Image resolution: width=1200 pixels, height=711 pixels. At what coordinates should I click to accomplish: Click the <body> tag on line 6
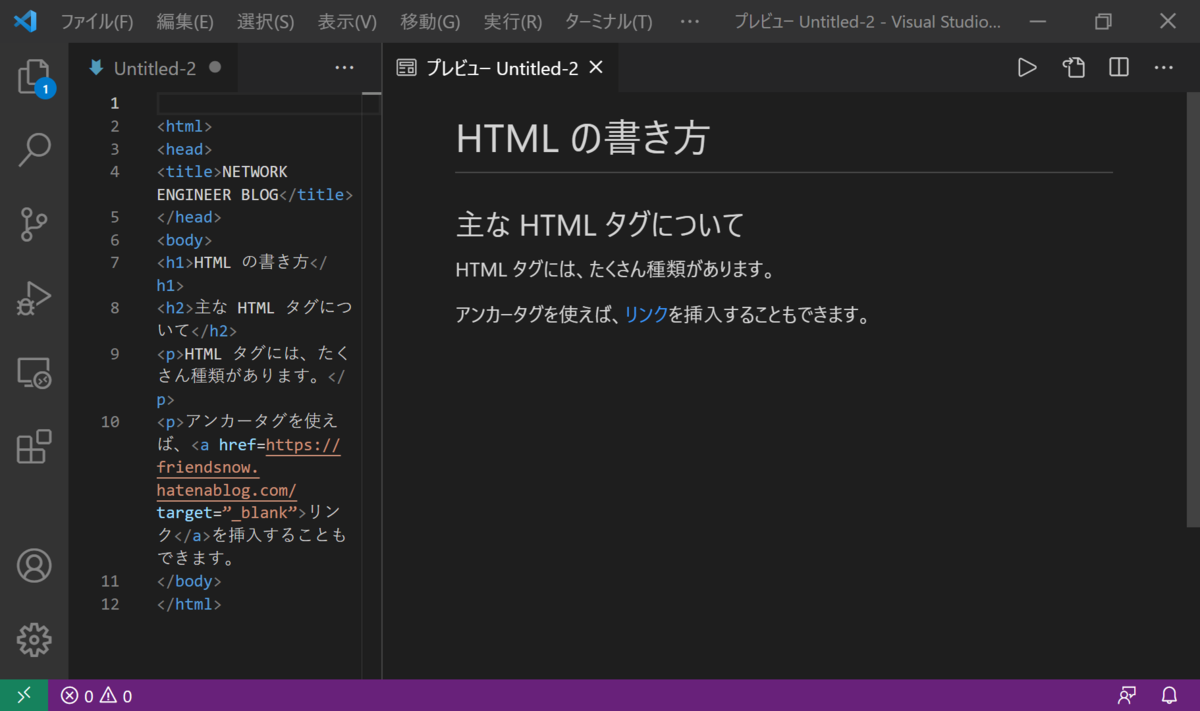coord(184,240)
